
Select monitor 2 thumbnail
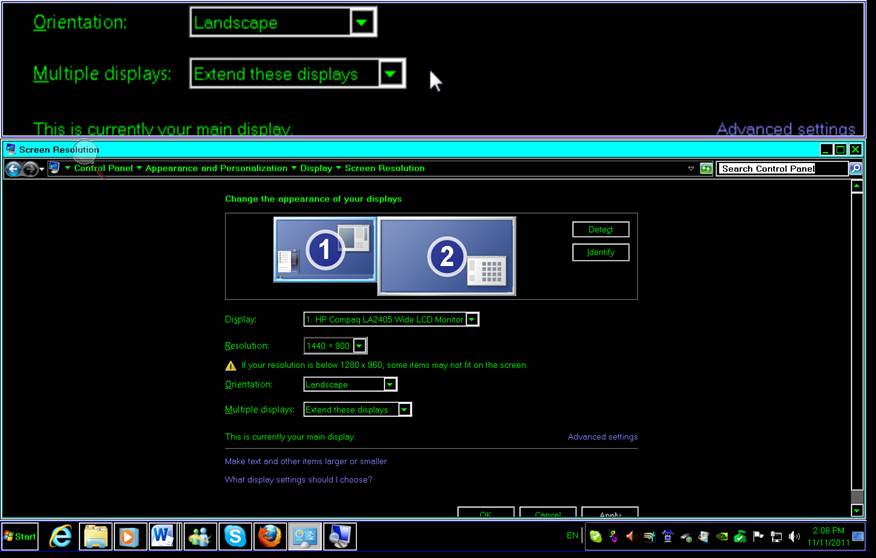[x=446, y=256]
